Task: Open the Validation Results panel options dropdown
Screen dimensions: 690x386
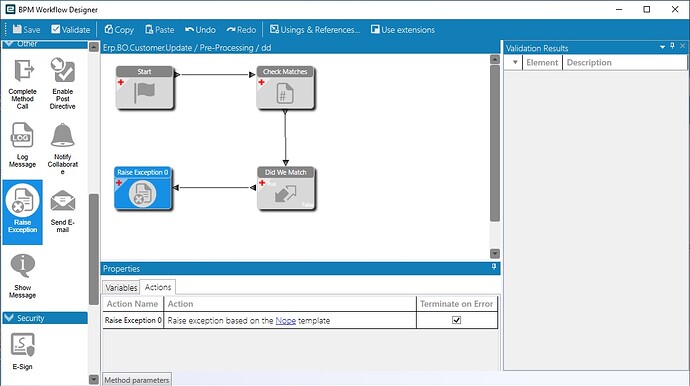Action: [x=662, y=47]
